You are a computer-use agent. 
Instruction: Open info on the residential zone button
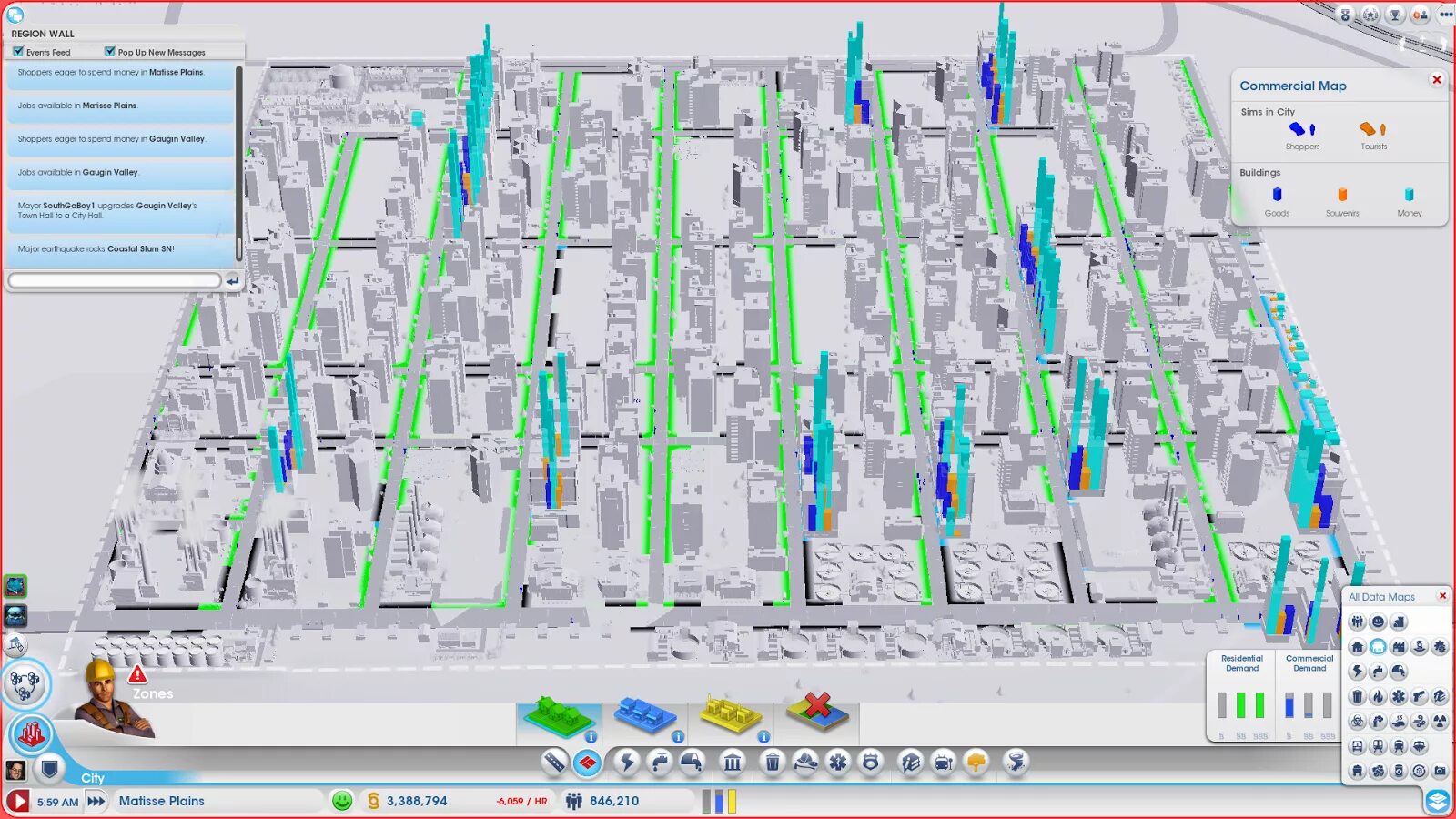coord(591,737)
